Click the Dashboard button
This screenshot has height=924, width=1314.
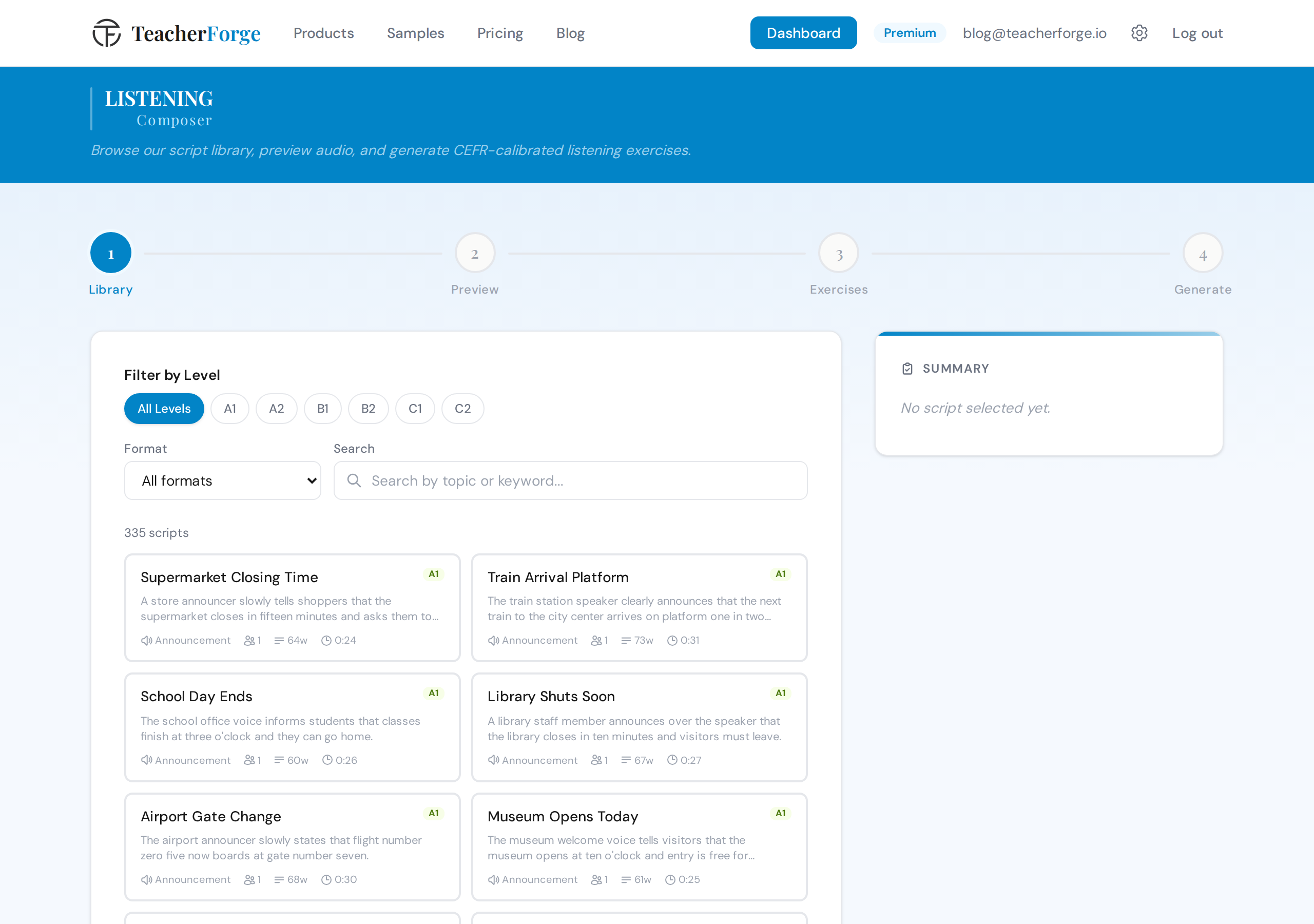[x=803, y=33]
